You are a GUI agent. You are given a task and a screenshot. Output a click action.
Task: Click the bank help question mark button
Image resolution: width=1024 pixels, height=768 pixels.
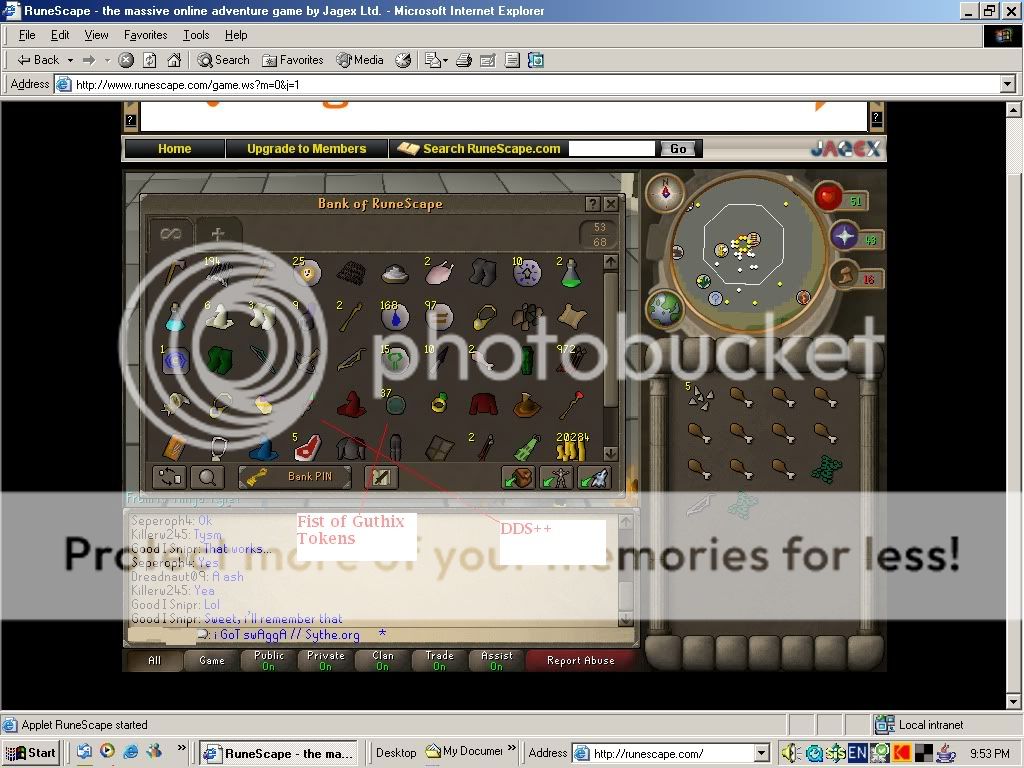[592, 204]
